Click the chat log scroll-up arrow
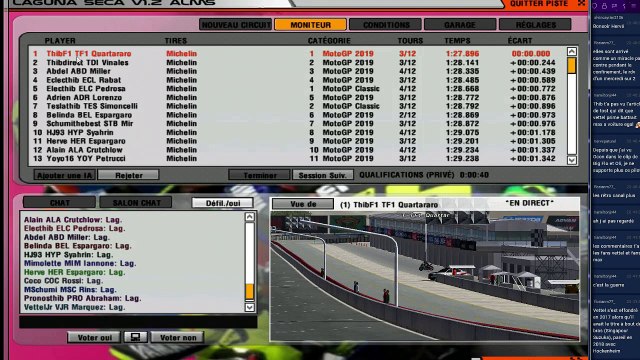The image size is (640, 360). point(250,217)
